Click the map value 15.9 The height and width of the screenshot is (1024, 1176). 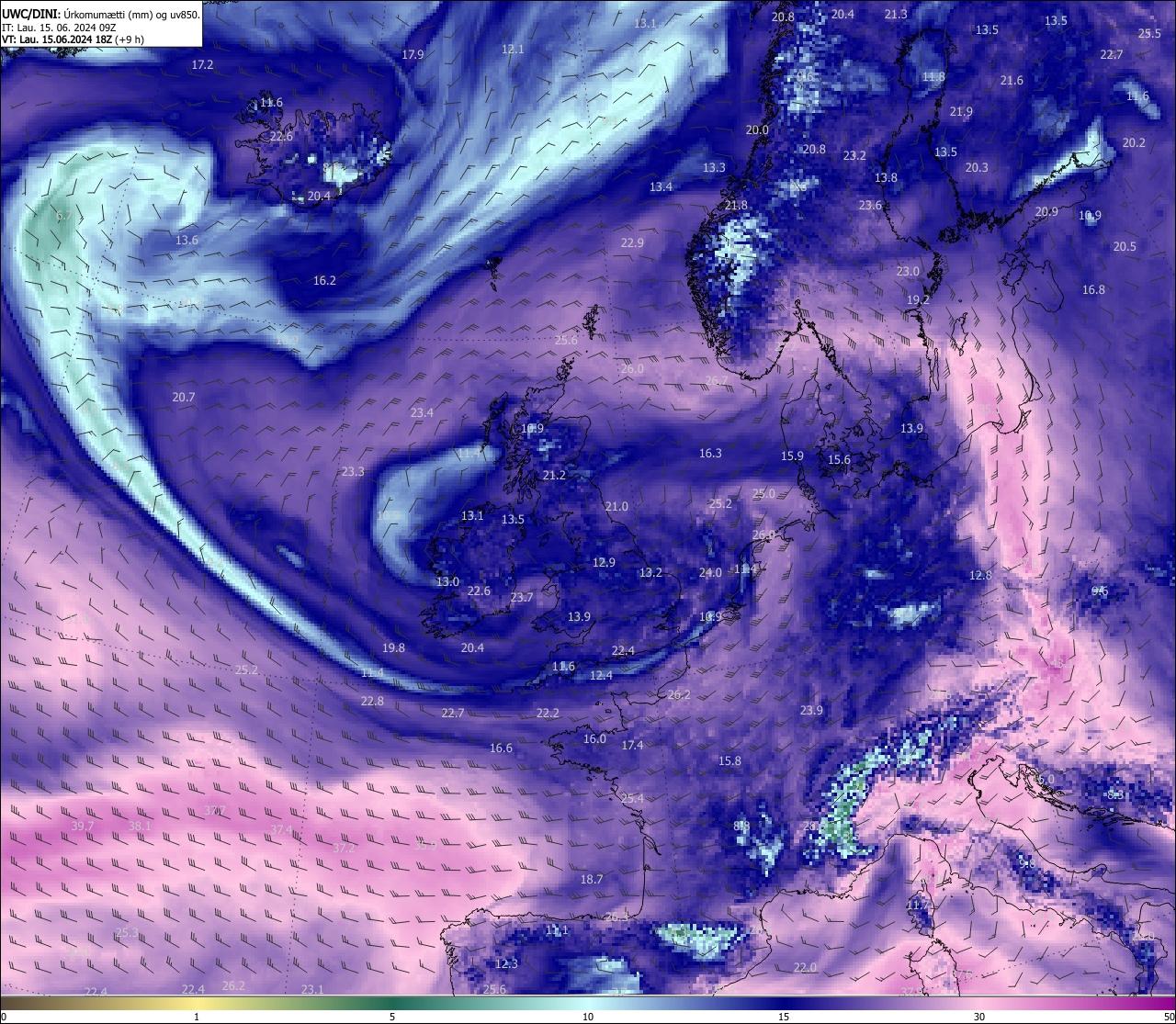792,456
